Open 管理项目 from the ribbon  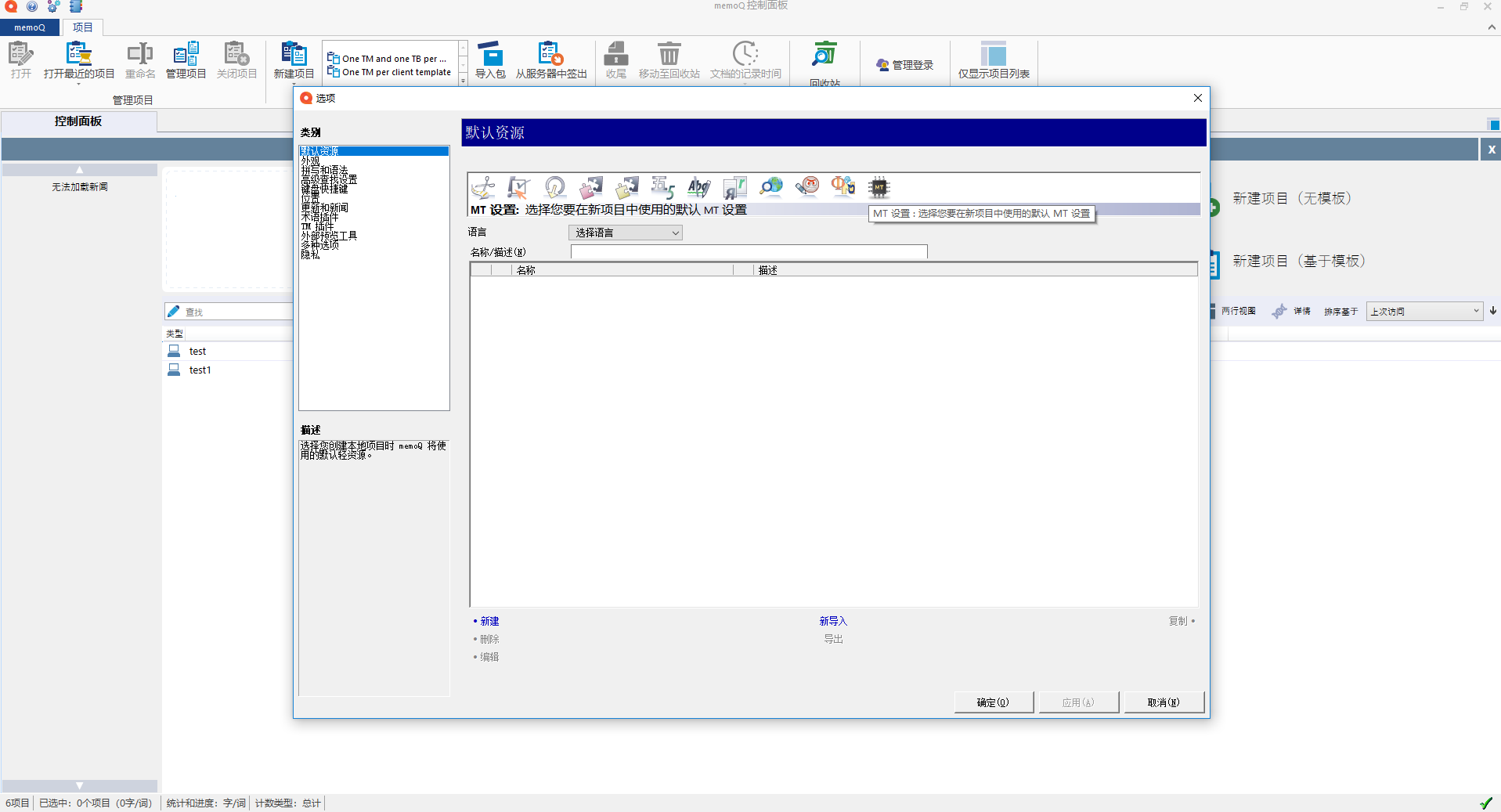(186, 60)
